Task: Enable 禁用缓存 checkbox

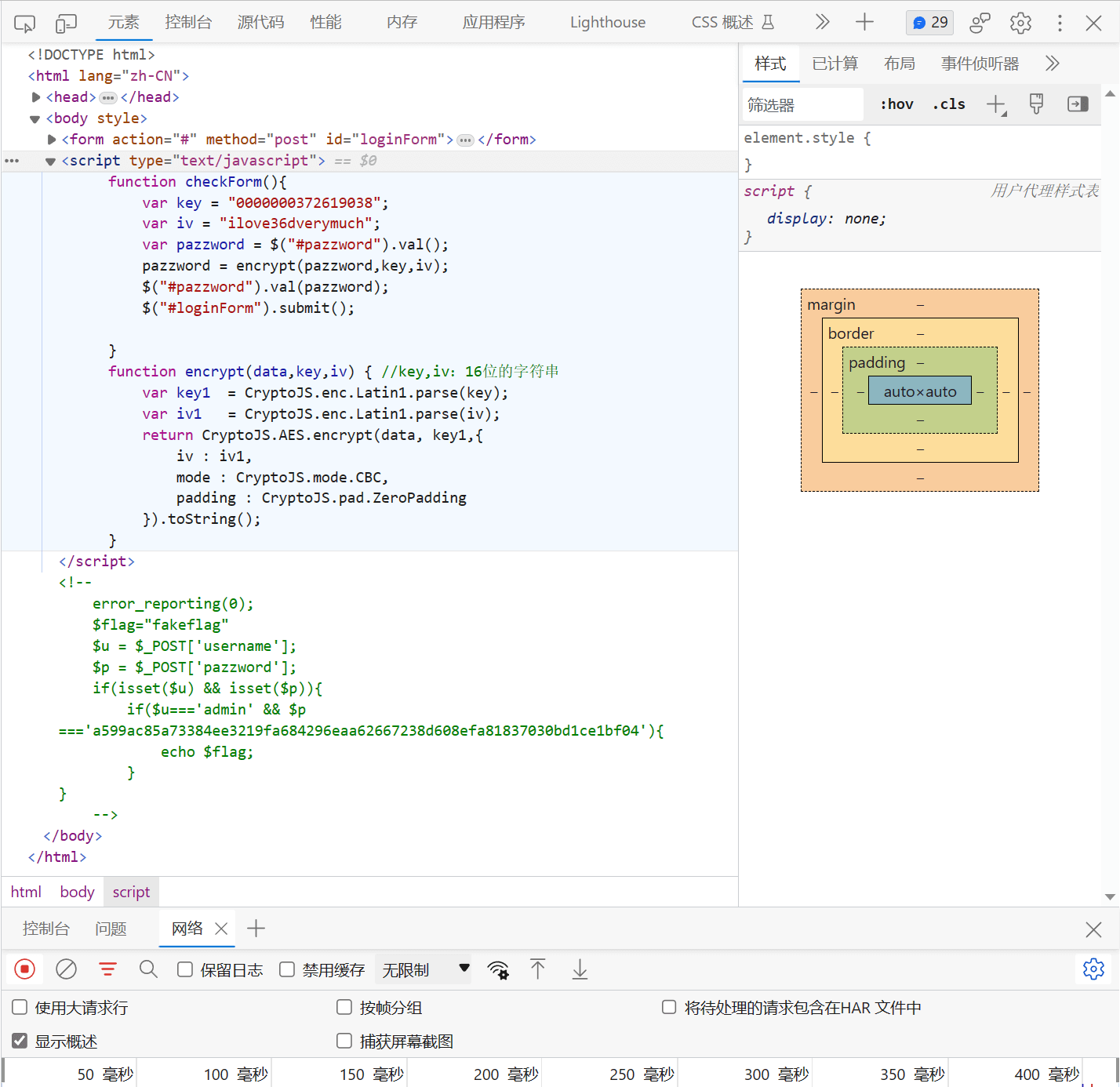Action: [x=287, y=969]
